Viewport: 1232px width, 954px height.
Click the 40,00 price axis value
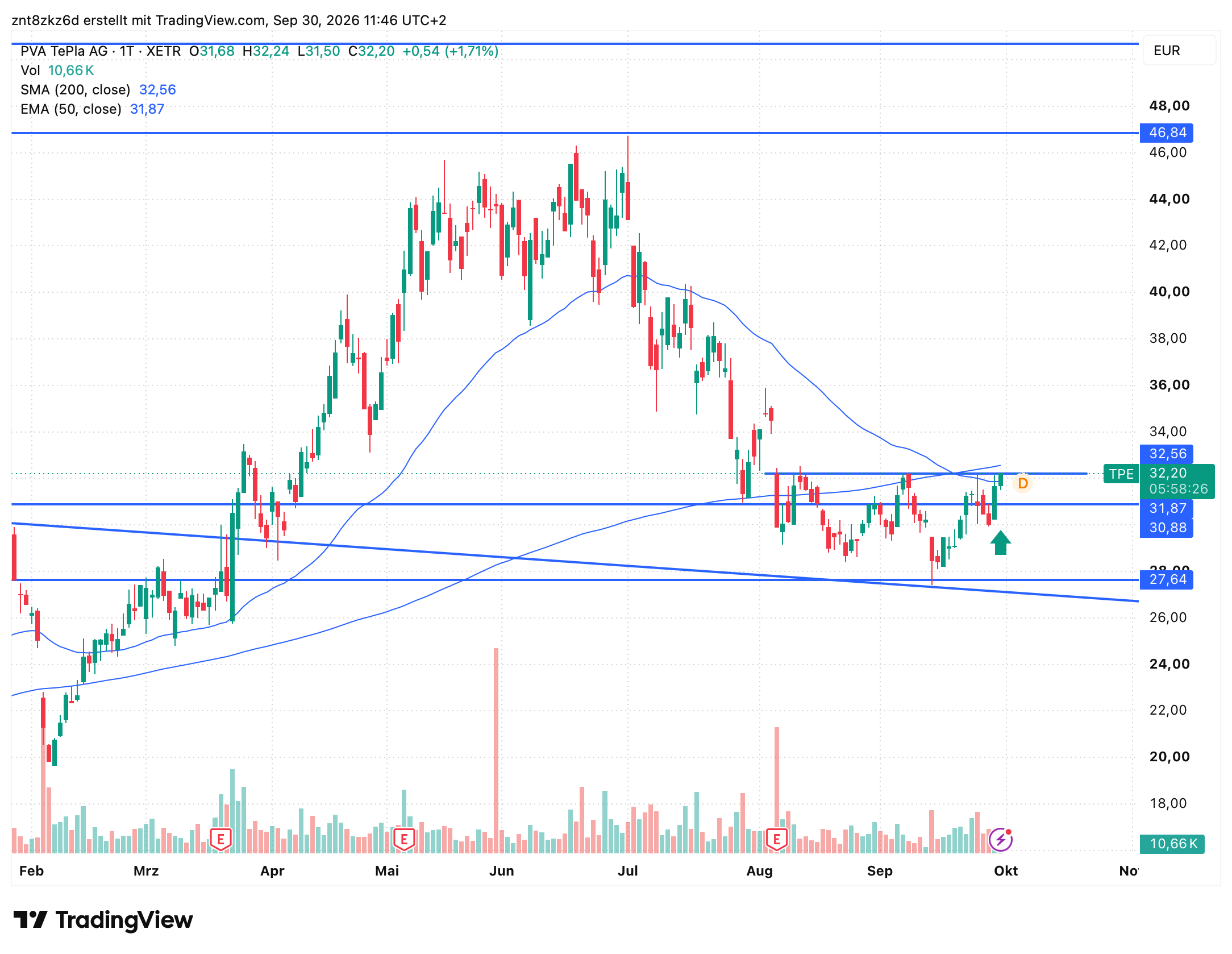coord(1169,292)
